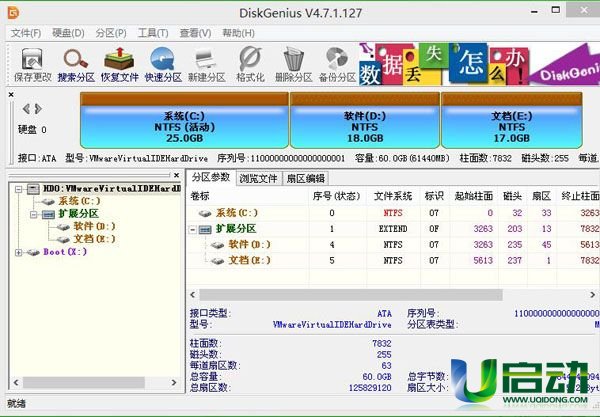
Task: Click left arrow of partition table scrollbar
Action: coord(193,295)
